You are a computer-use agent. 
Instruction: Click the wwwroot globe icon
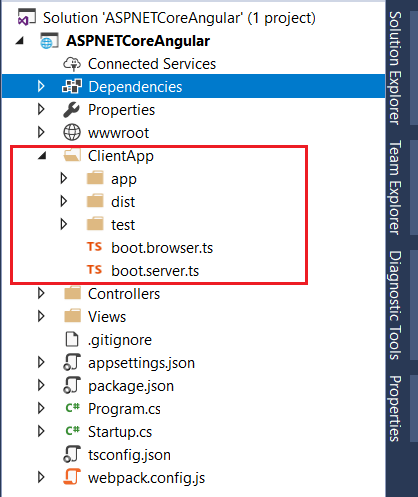click(72, 132)
